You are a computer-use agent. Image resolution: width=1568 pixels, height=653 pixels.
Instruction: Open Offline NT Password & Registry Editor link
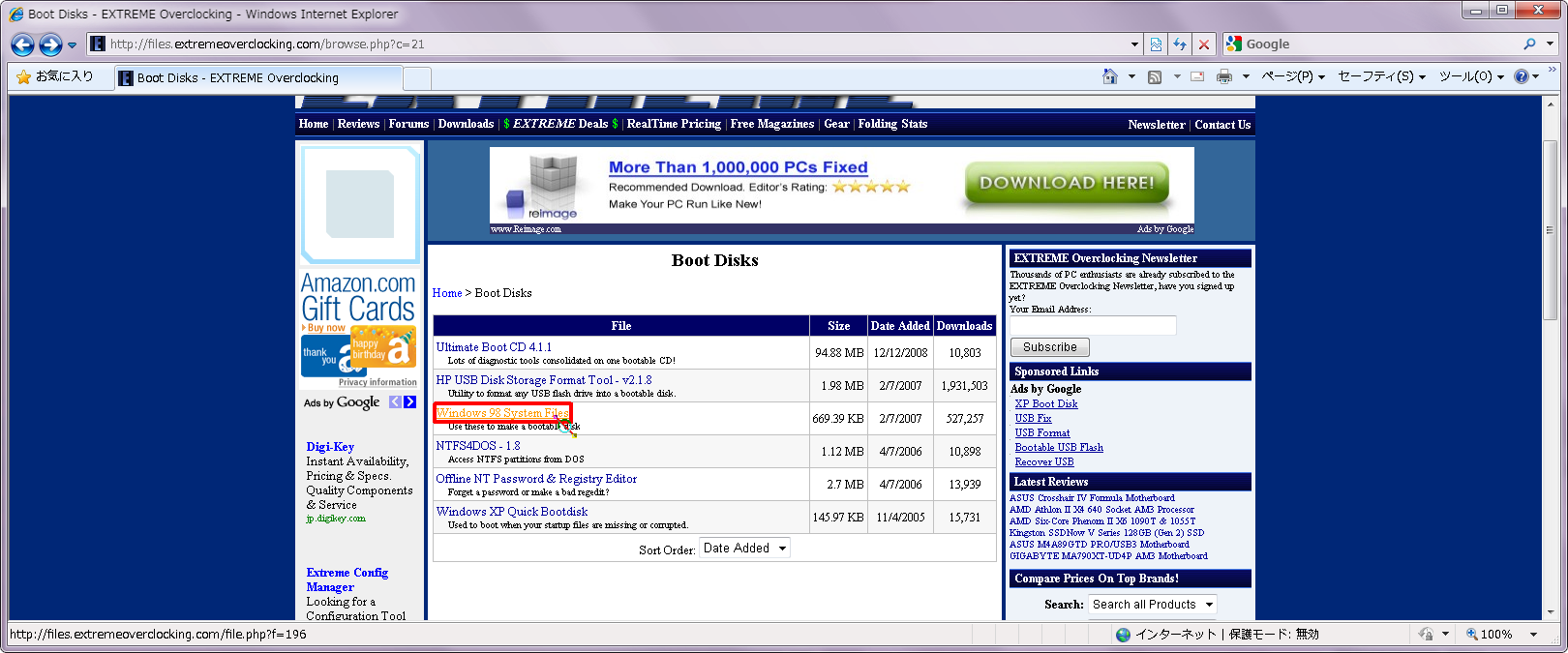click(x=536, y=479)
